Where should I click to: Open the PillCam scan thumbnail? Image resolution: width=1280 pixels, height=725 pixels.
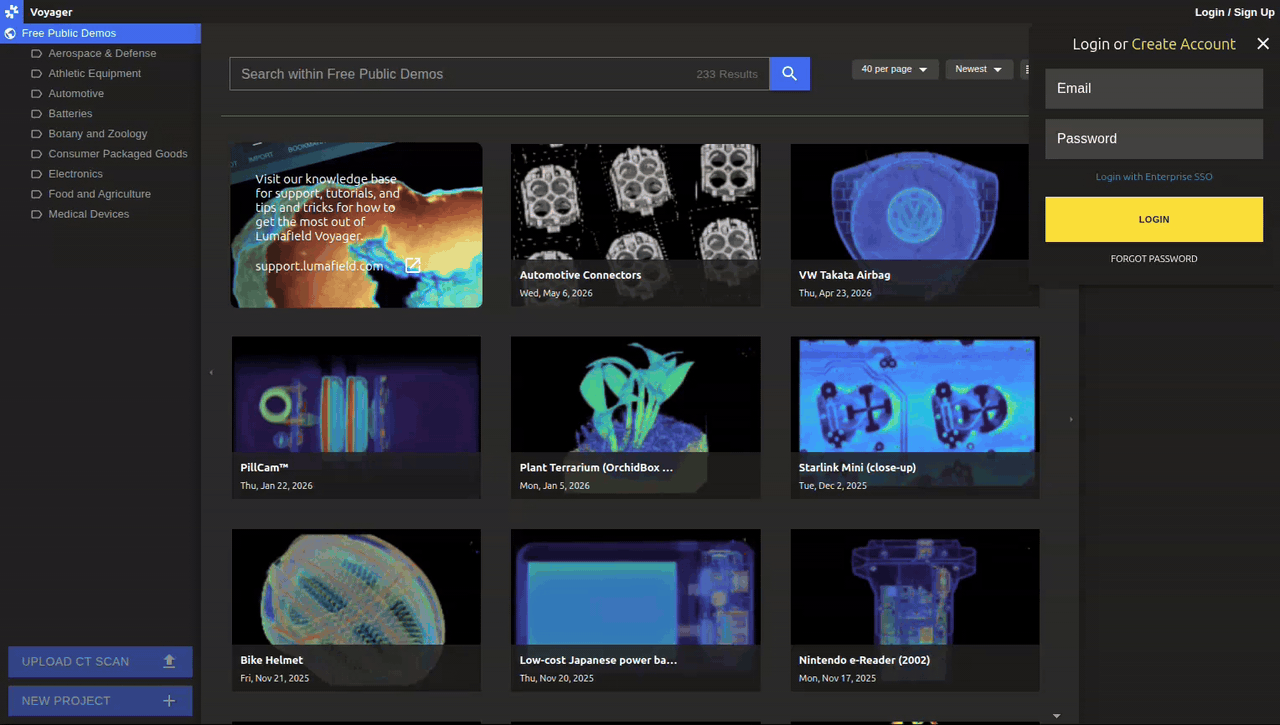point(356,417)
